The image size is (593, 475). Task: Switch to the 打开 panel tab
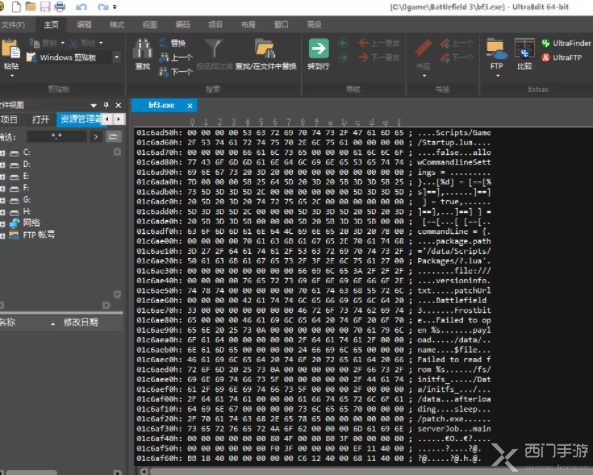pos(40,120)
